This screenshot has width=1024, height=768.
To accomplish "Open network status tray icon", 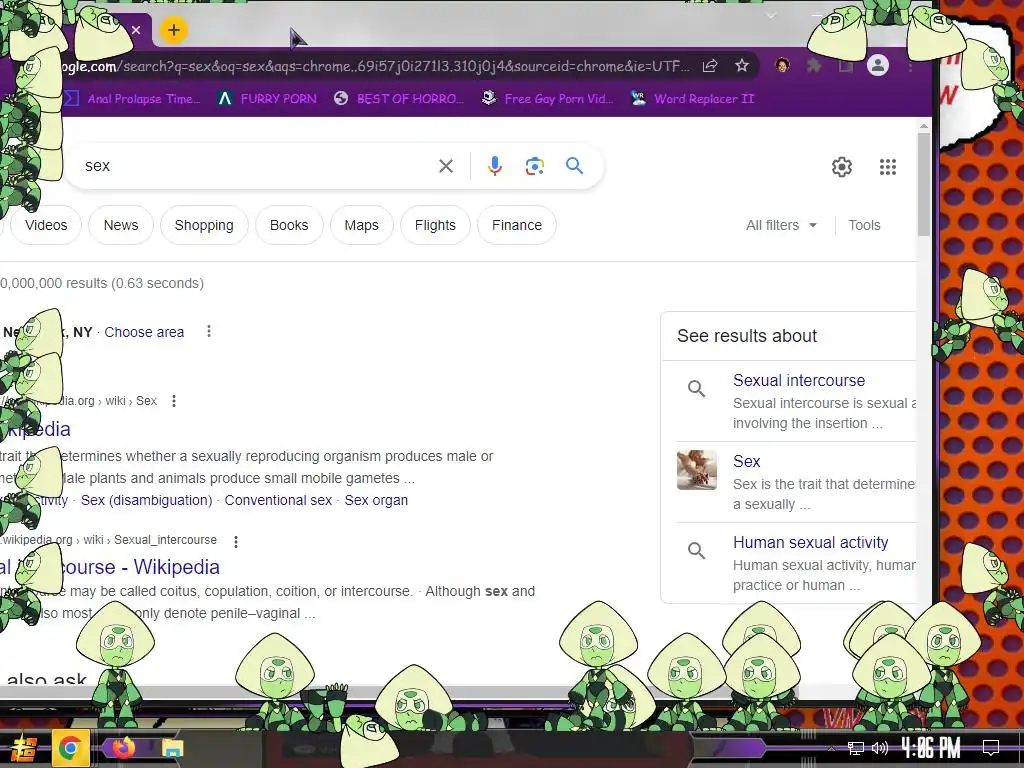I will pos(856,748).
